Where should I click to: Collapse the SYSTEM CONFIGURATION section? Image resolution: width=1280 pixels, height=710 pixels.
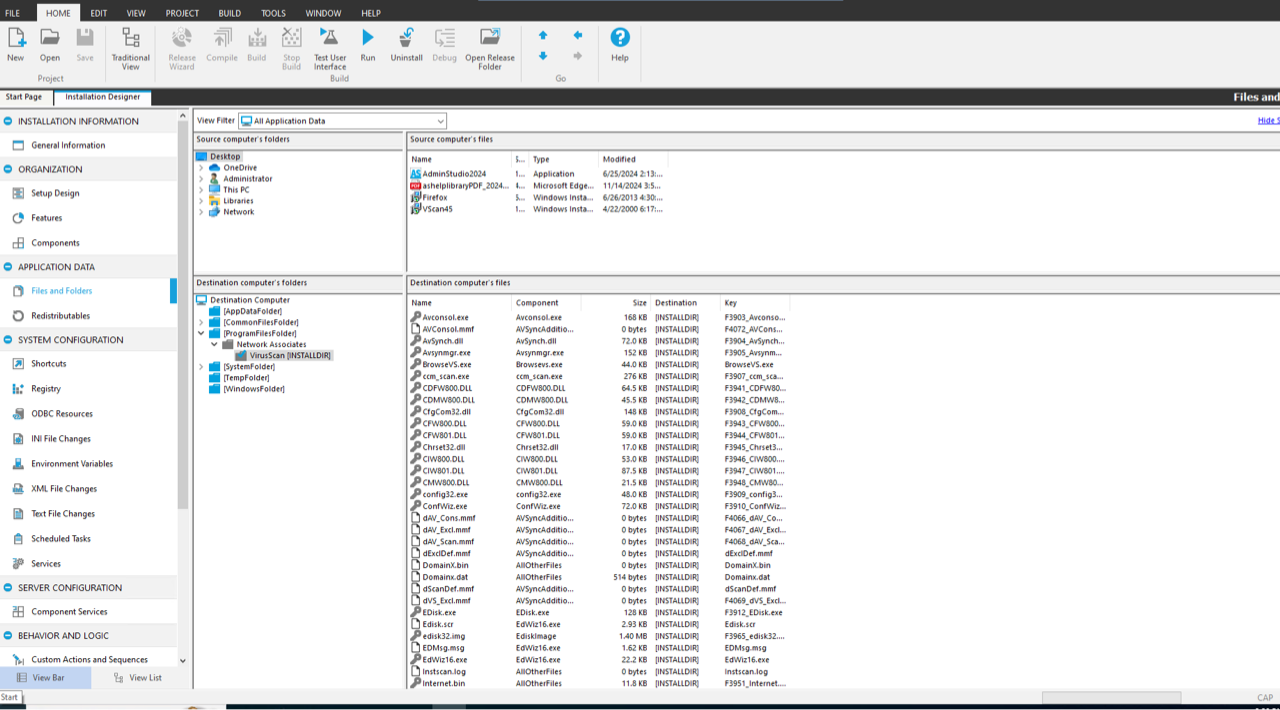pos(9,340)
